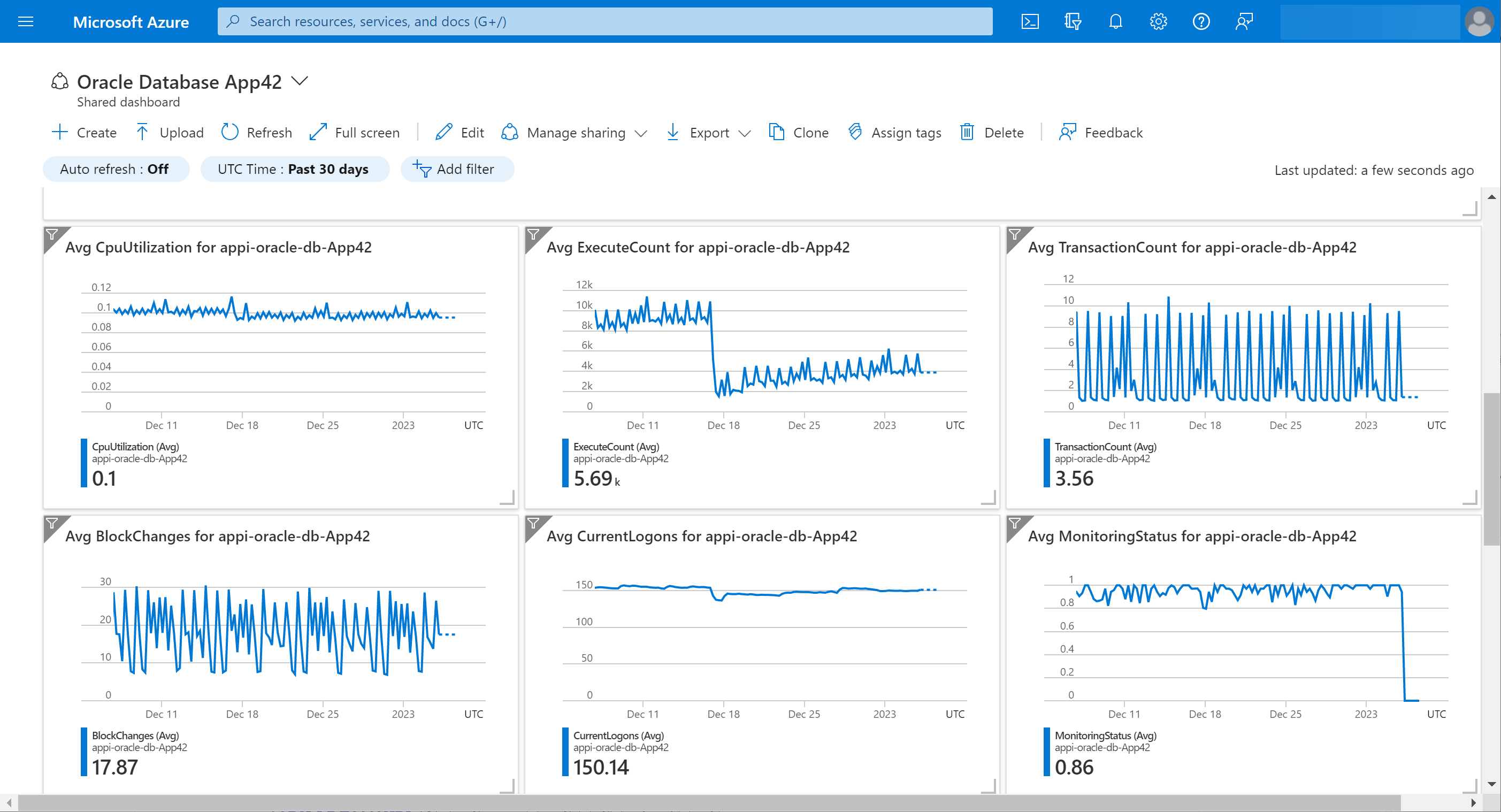Click the 5.69k ExecuteCount value
This screenshot has width=1501, height=812.
point(596,478)
